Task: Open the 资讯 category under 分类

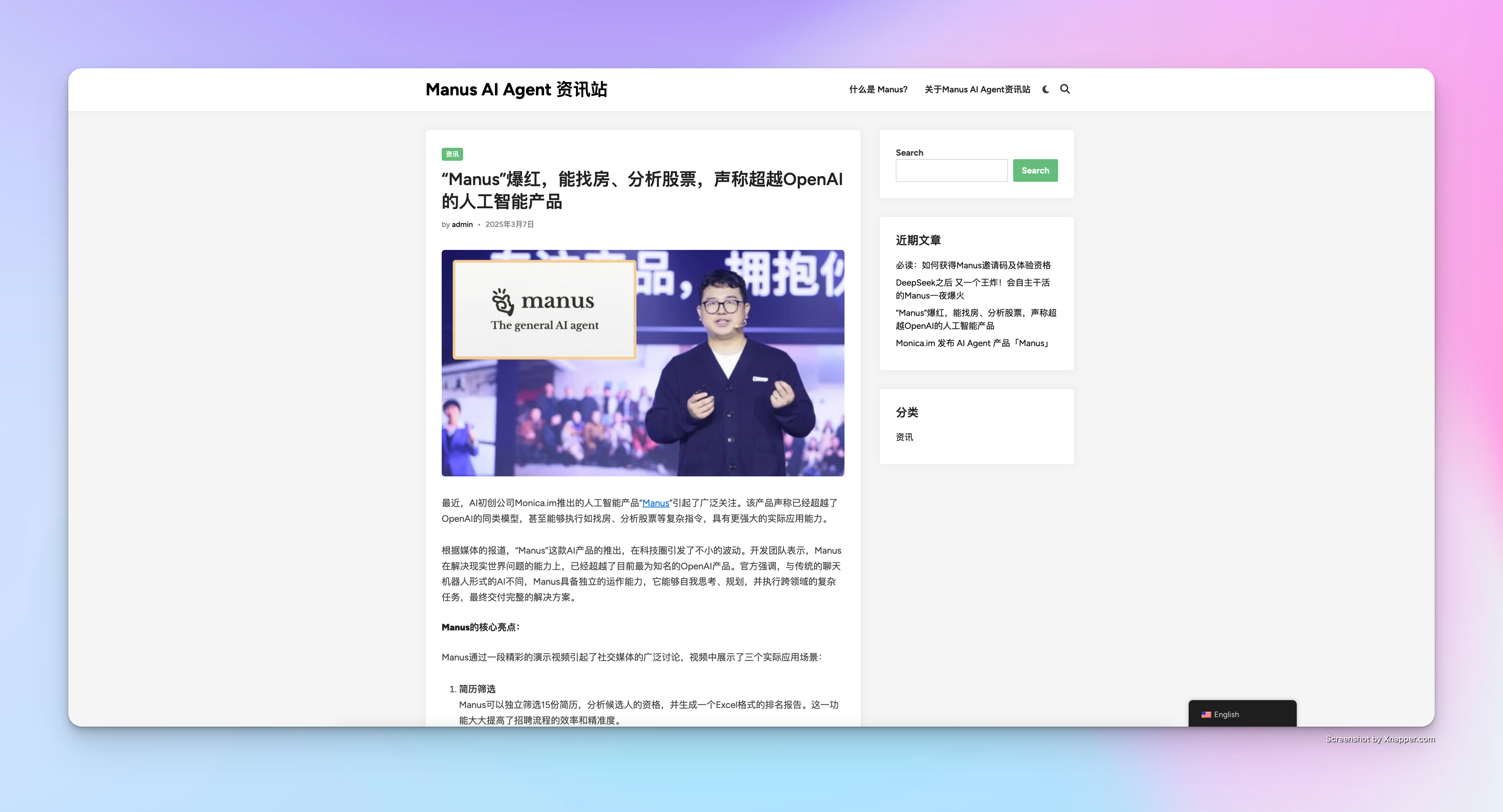Action: (905, 437)
